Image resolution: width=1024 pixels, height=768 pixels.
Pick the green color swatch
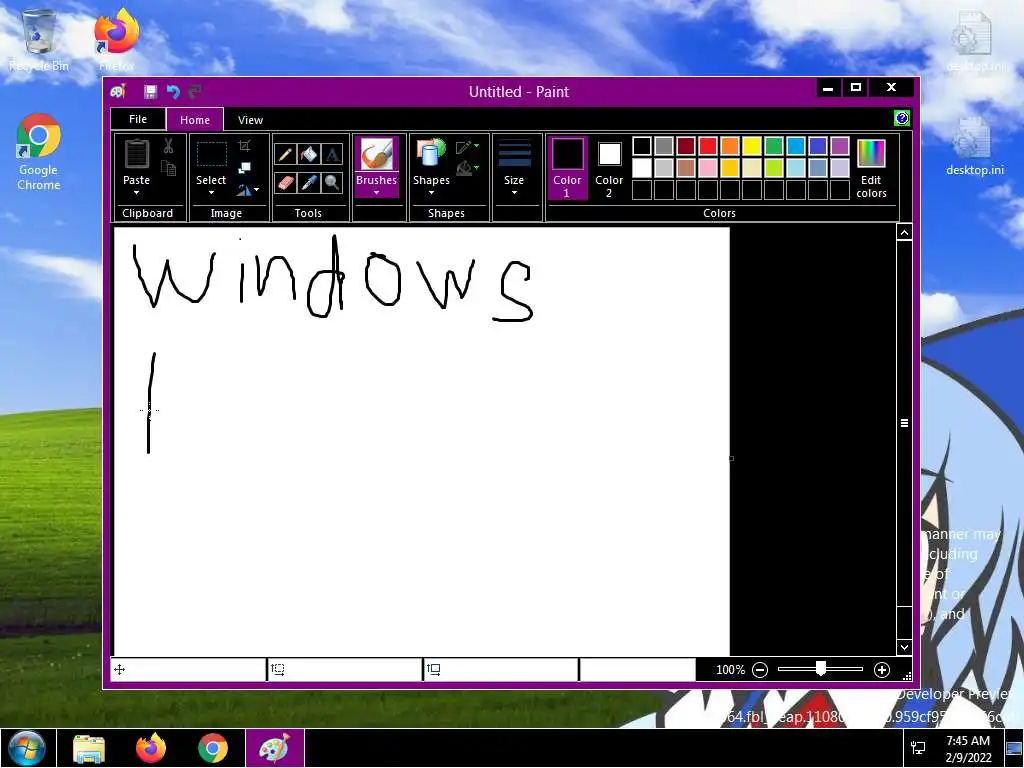774,146
